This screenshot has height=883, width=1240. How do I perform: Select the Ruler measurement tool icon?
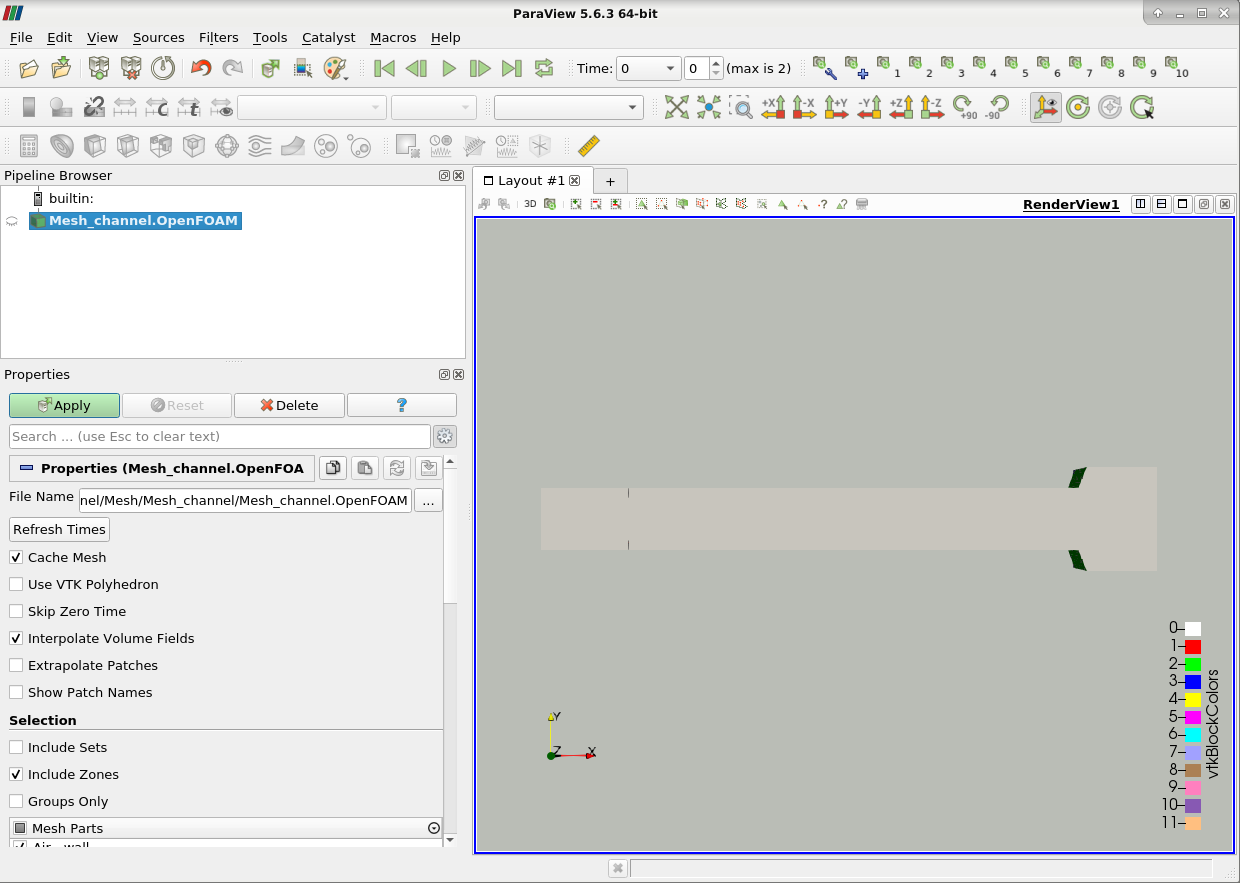(588, 146)
